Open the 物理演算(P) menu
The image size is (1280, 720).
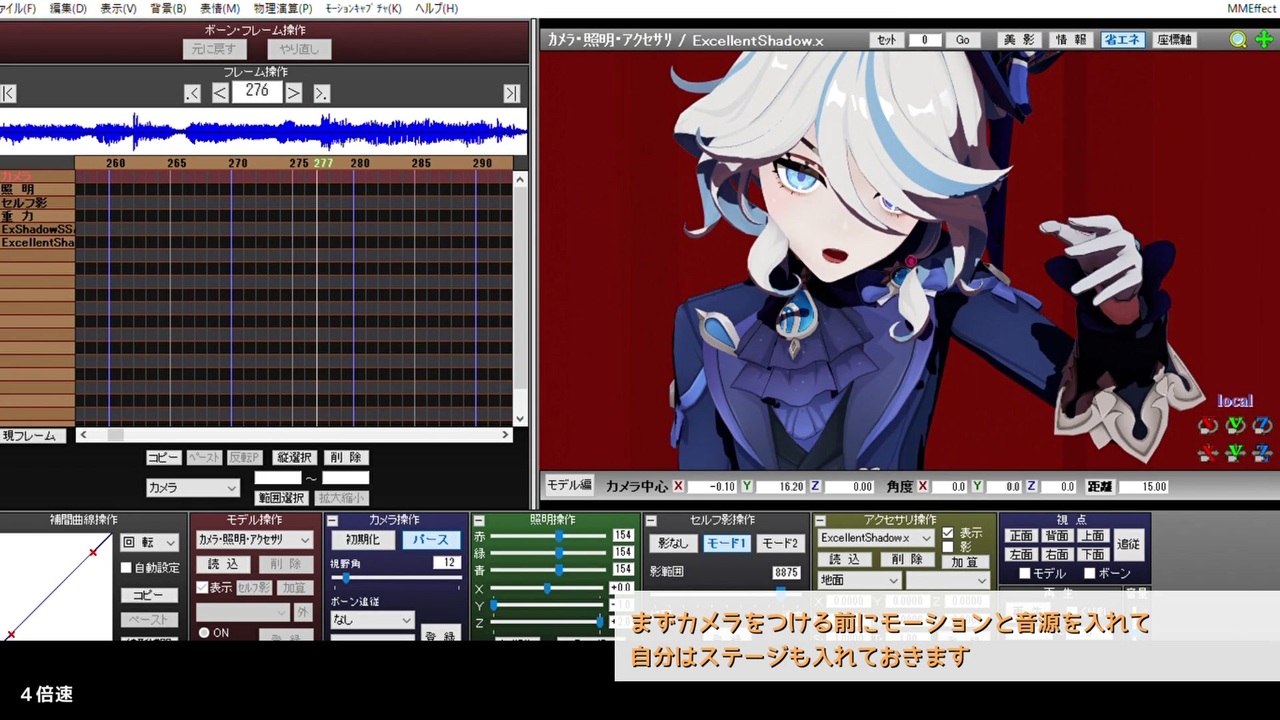click(x=283, y=8)
